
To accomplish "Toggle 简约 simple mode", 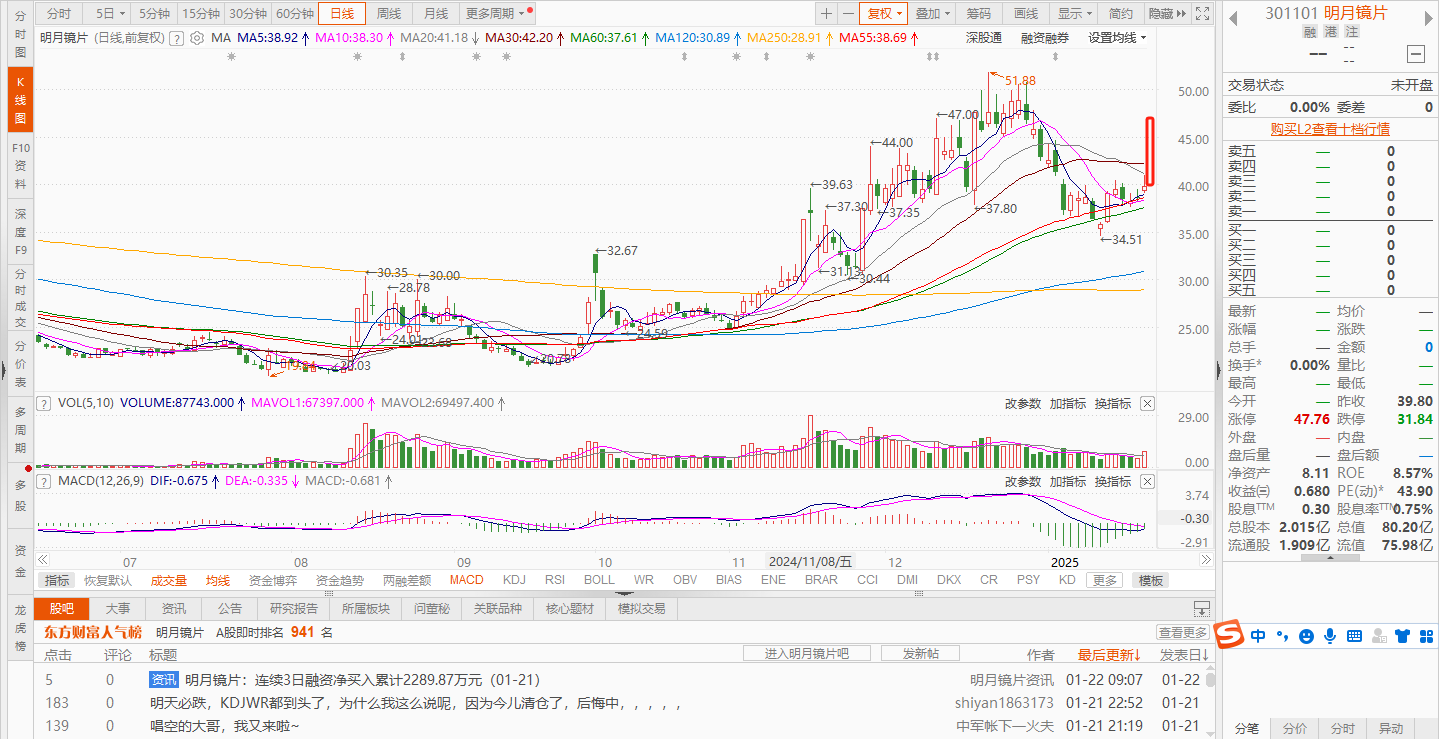I will (x=1121, y=13).
